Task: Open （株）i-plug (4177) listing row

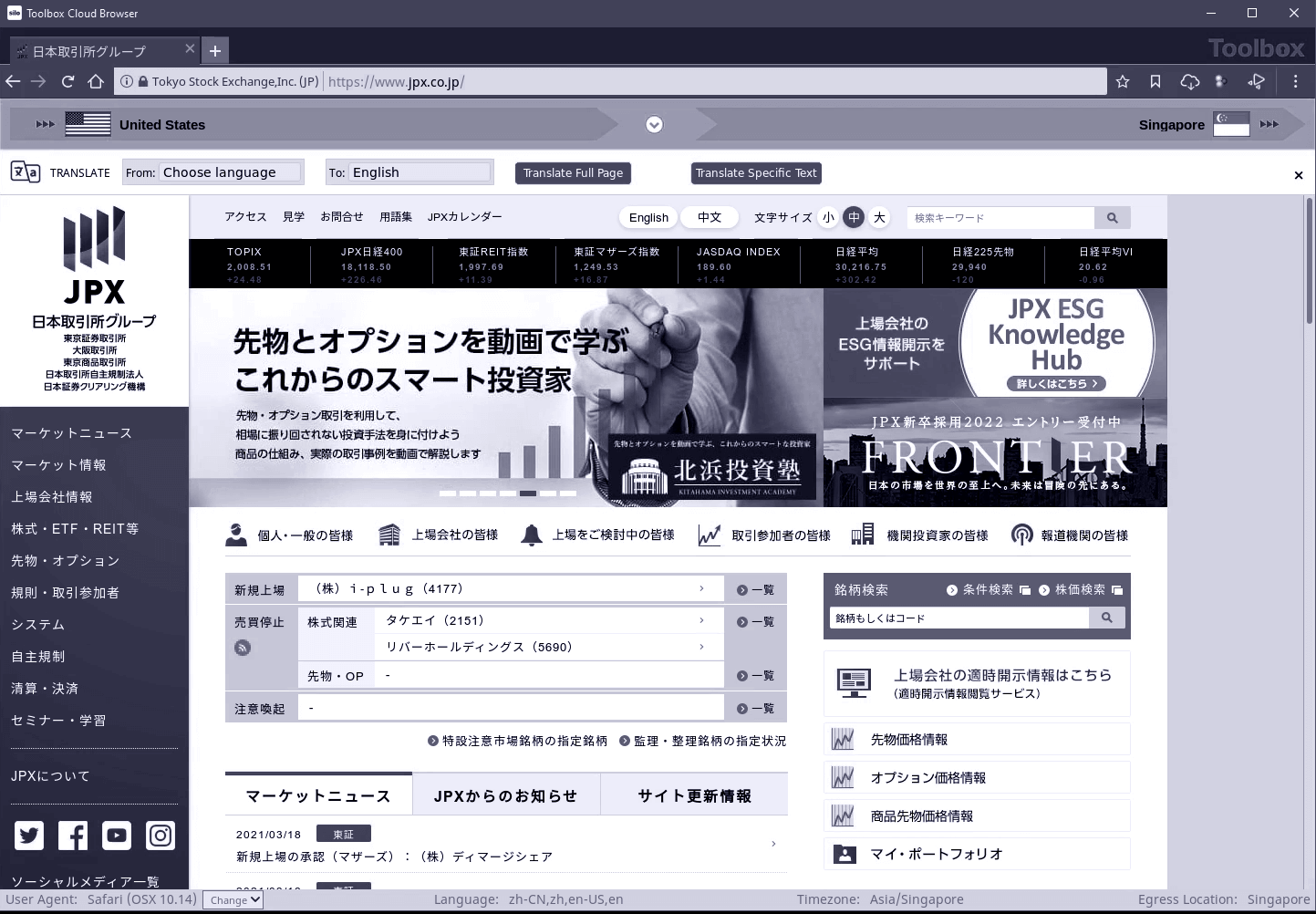Action: coord(511,589)
